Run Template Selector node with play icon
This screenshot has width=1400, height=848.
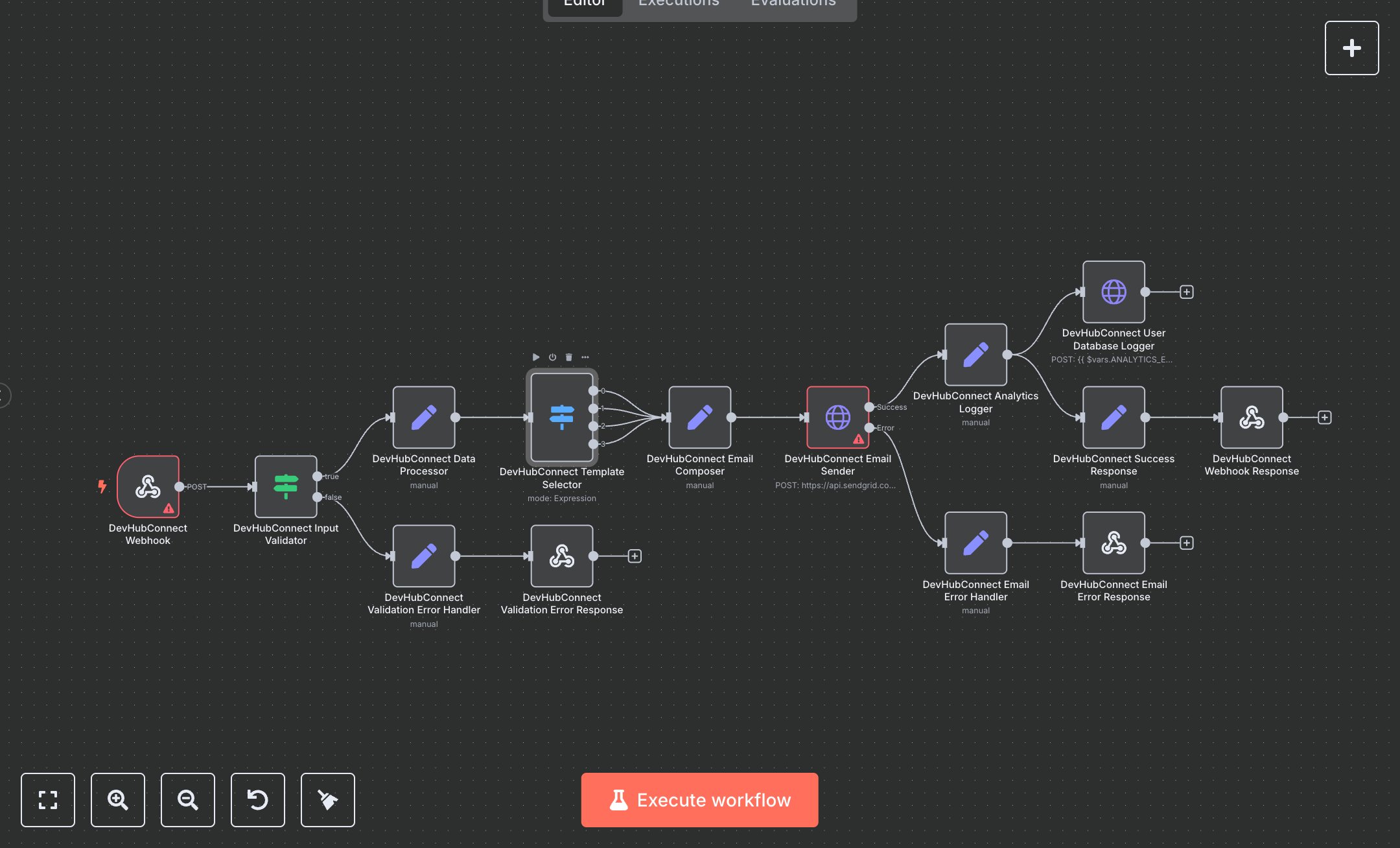[536, 357]
